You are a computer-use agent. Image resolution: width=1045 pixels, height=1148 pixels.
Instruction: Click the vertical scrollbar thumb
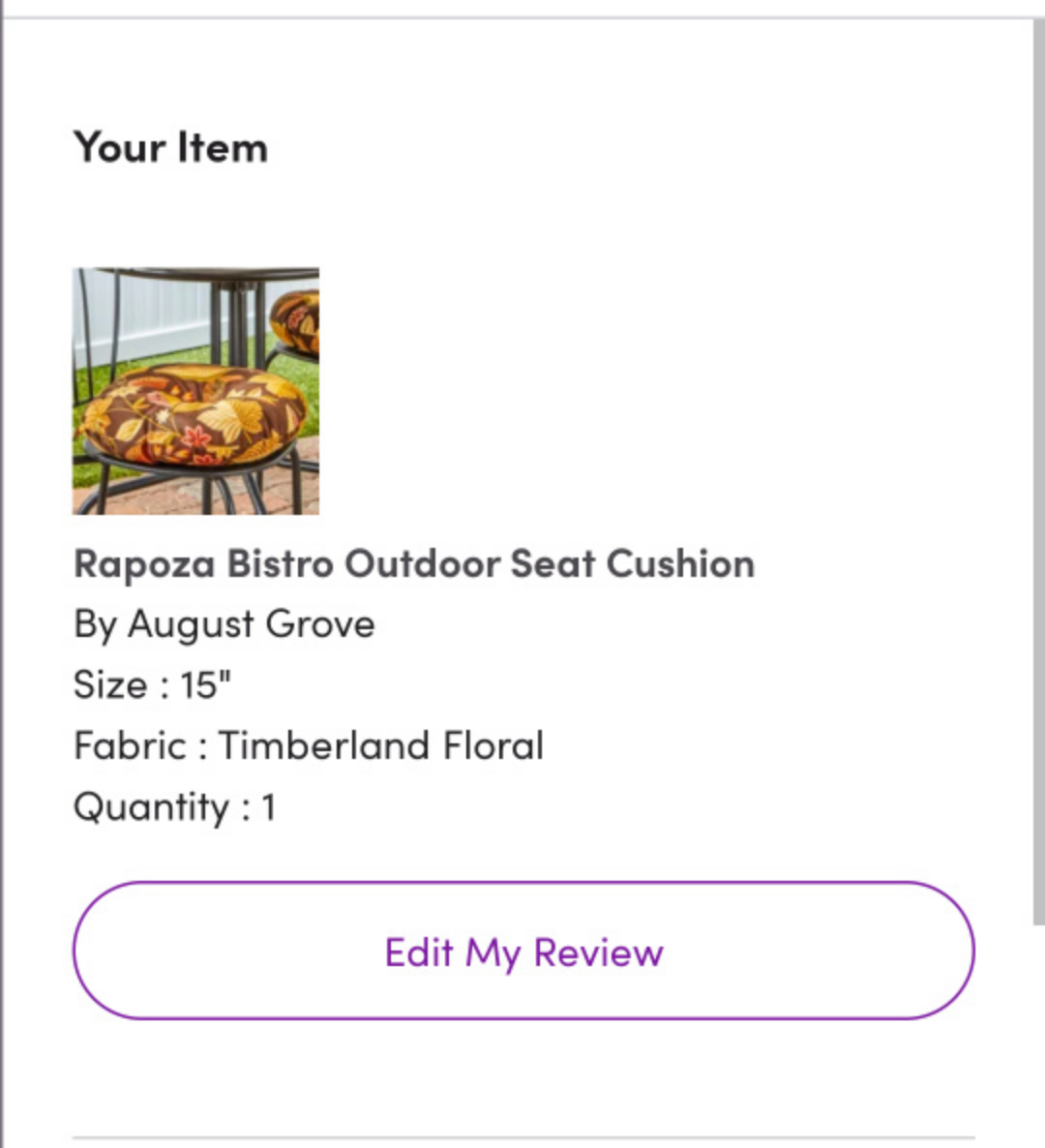click(x=1038, y=468)
